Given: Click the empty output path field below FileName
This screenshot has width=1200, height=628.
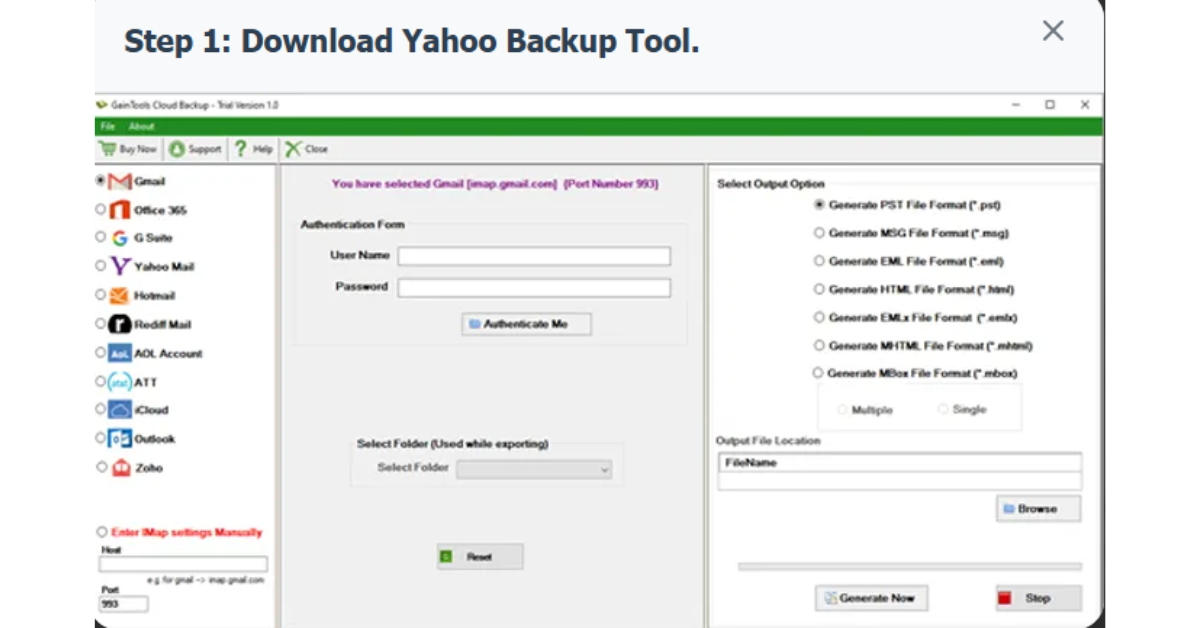Looking at the screenshot, I should pyautogui.click(x=900, y=481).
